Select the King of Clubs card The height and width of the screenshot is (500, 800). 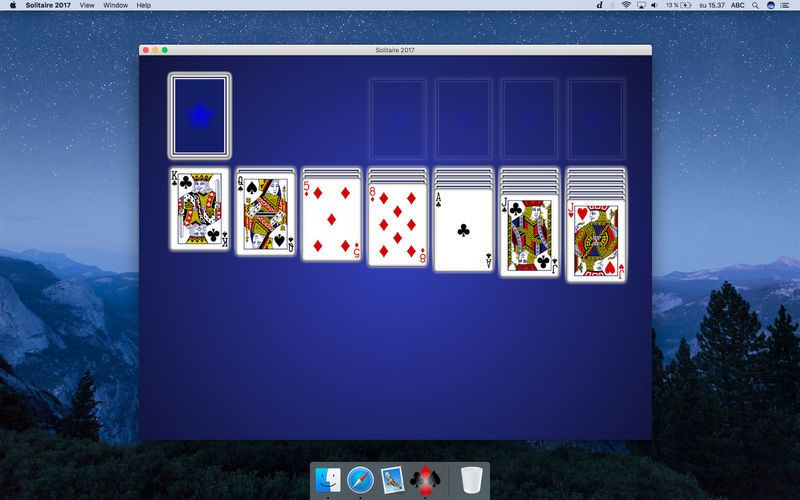tap(199, 209)
